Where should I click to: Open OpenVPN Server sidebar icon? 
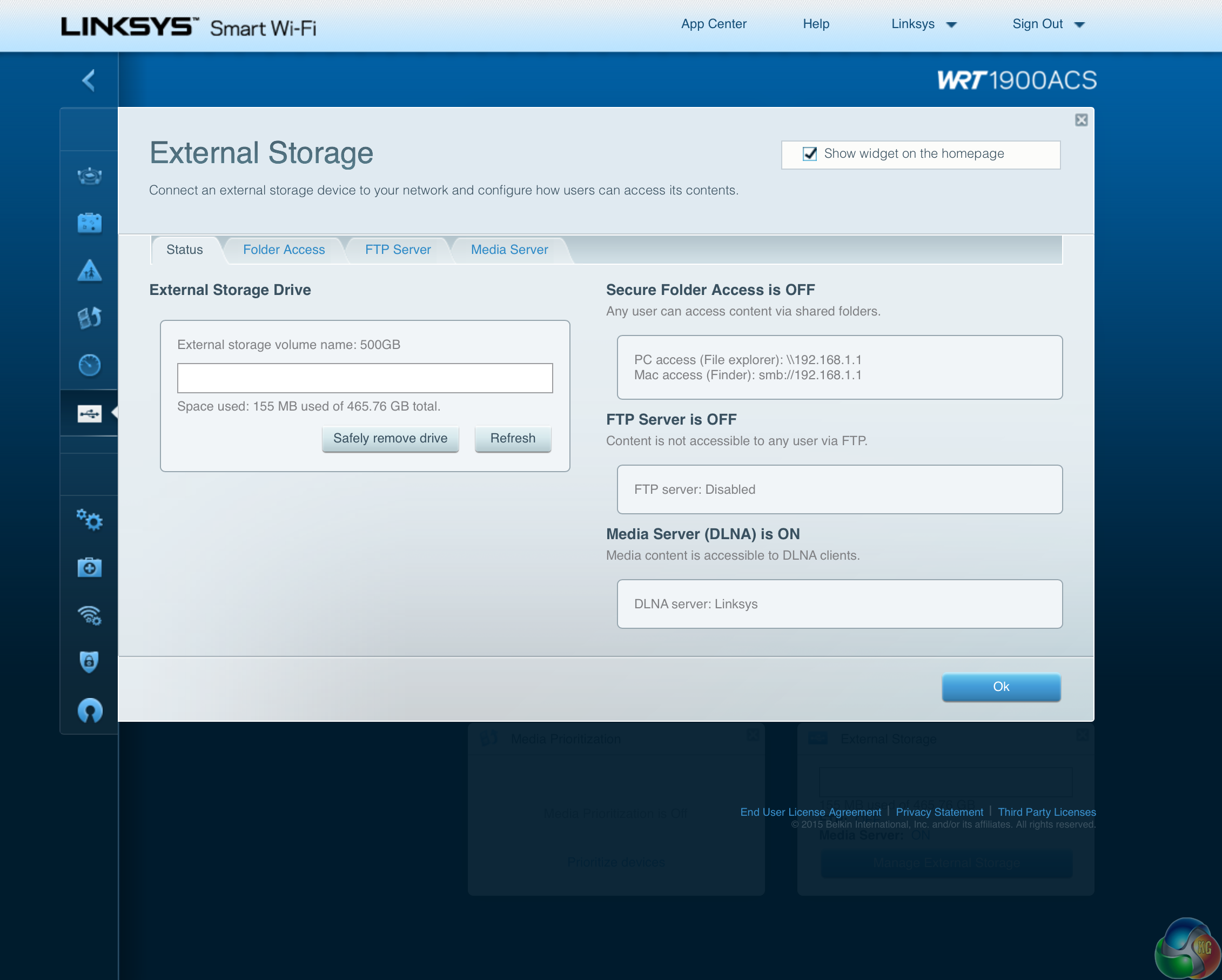click(90, 710)
